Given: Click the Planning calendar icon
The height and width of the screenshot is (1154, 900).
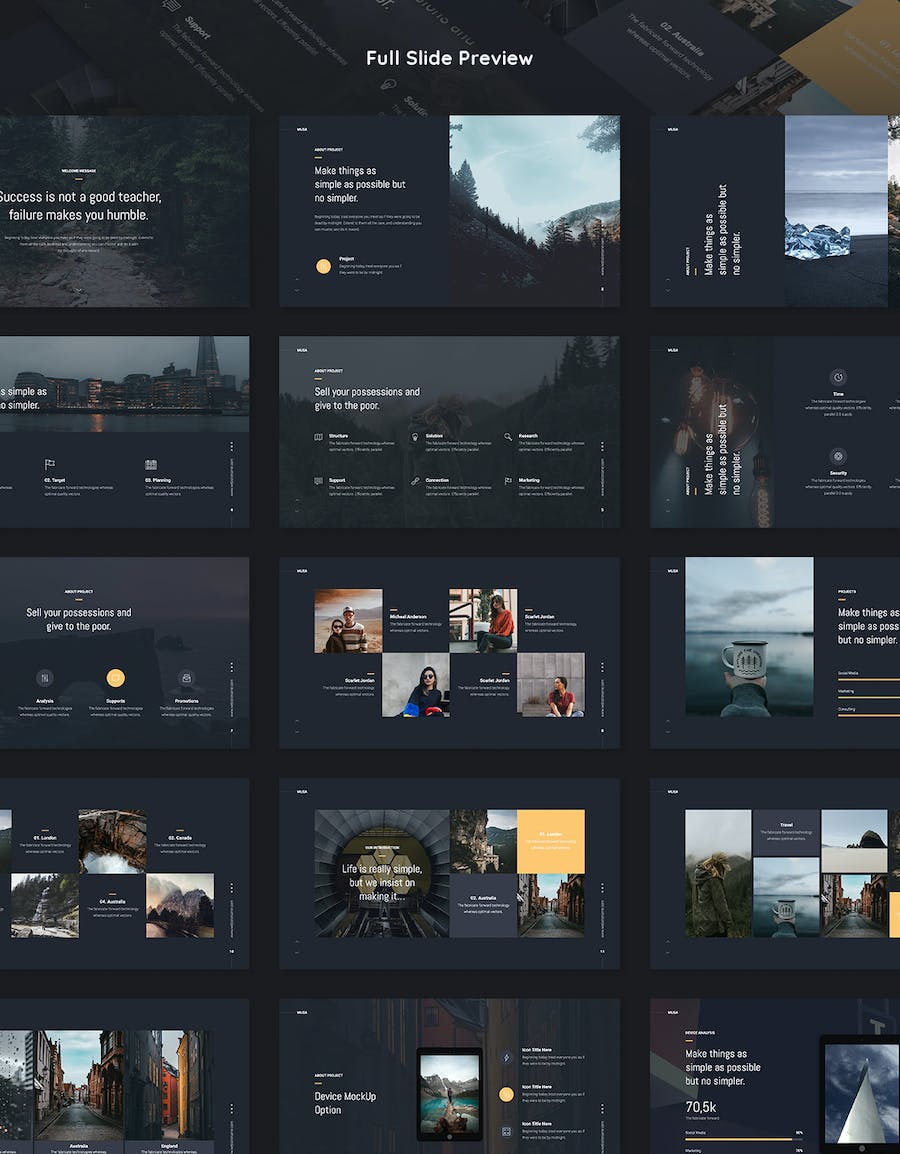Looking at the screenshot, I should 150,464.
